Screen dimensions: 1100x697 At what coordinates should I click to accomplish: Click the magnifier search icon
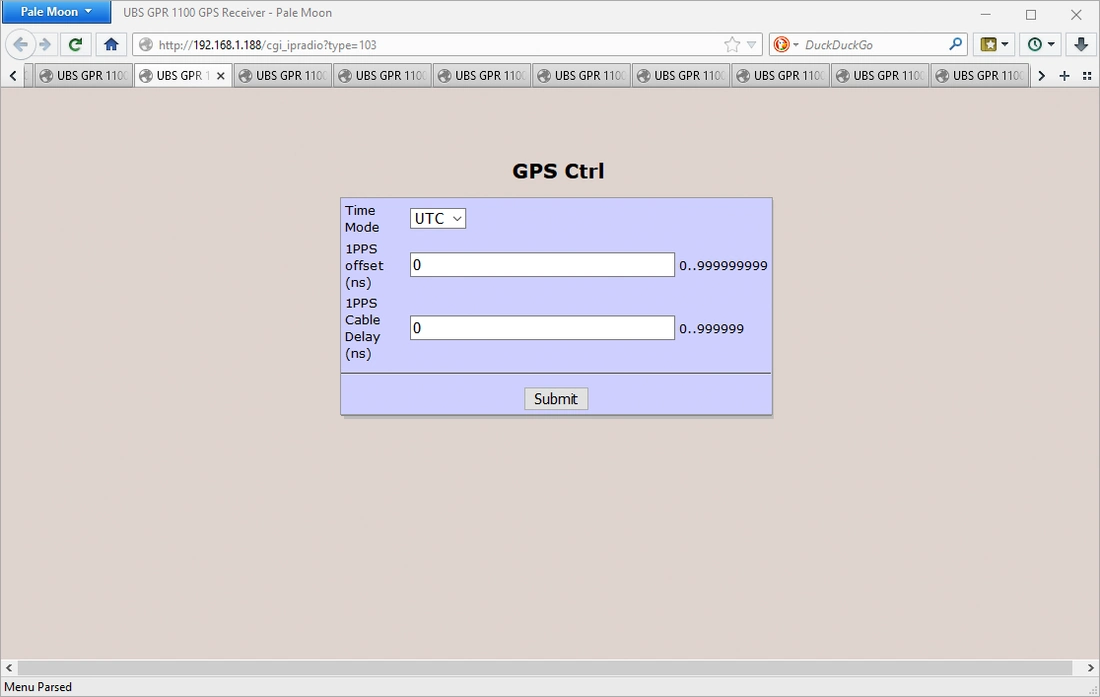(955, 44)
